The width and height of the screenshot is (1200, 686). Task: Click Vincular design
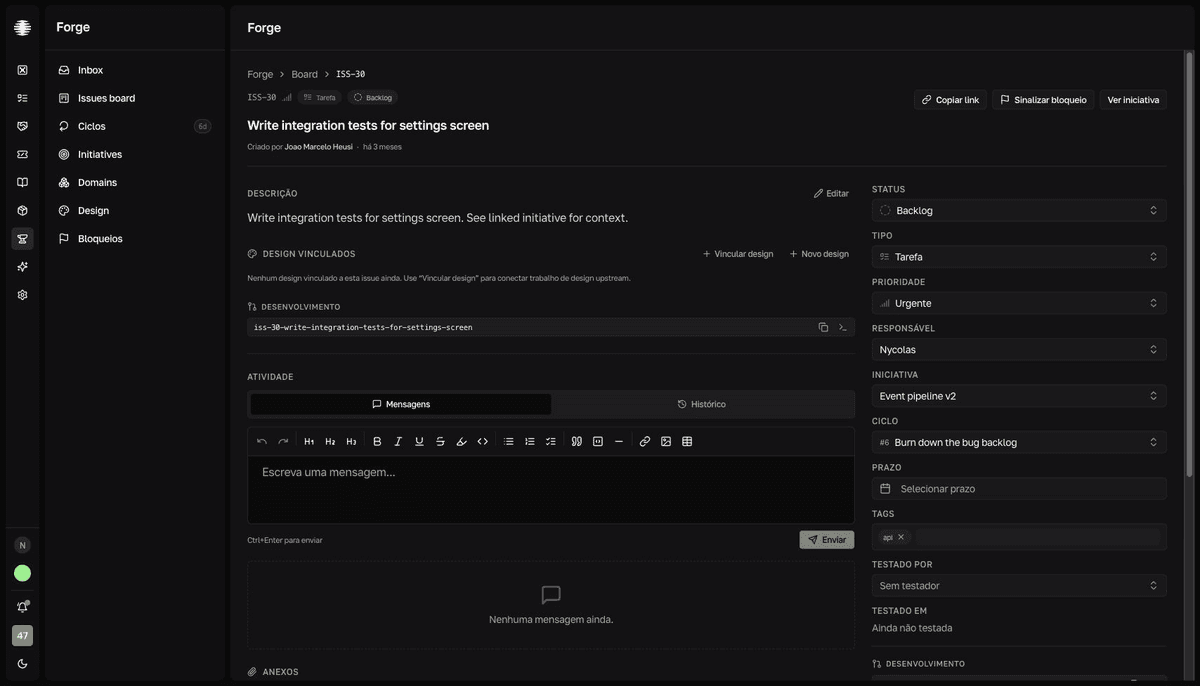(738, 254)
